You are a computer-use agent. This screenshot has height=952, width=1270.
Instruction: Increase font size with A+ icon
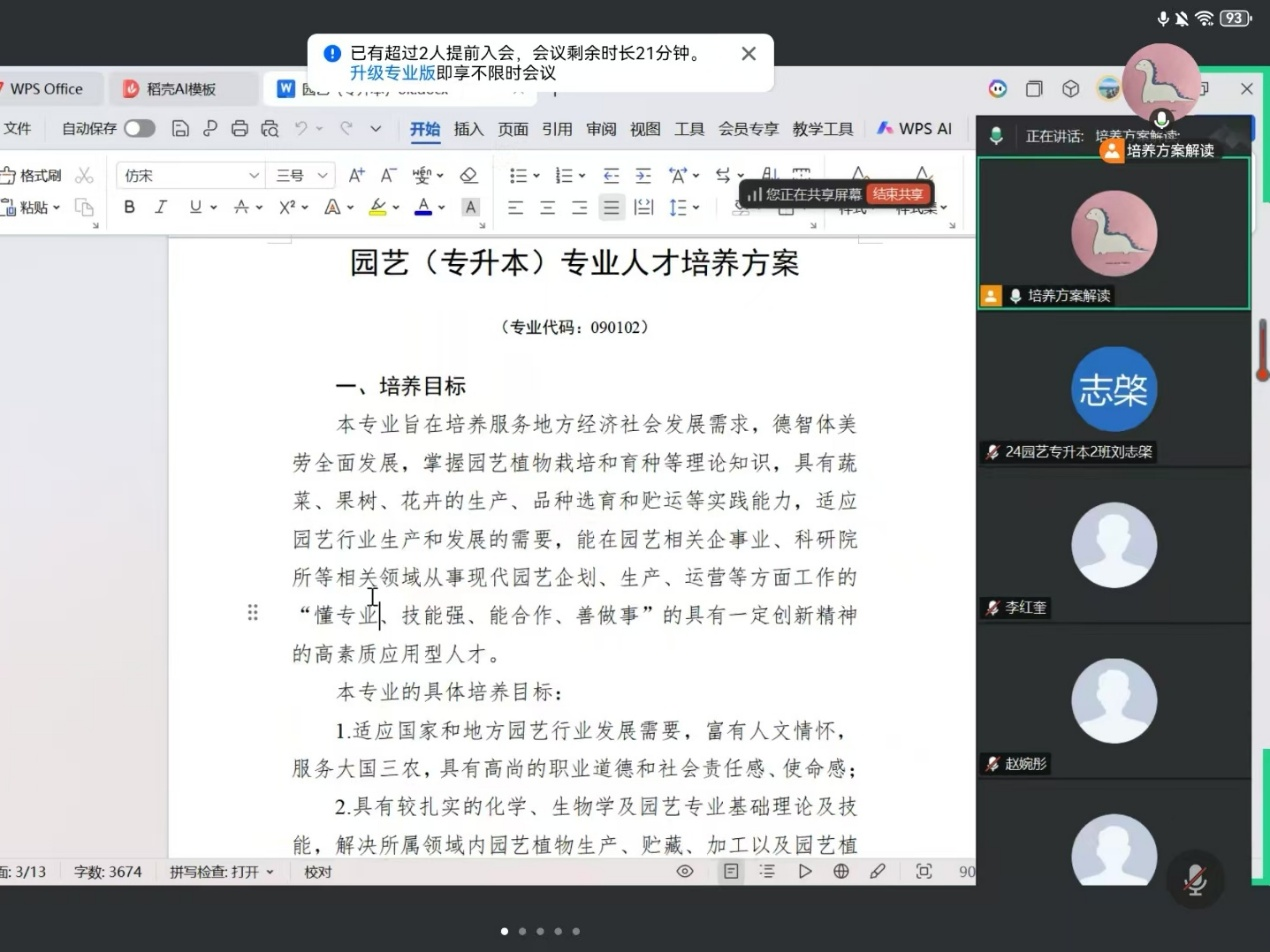(x=356, y=176)
